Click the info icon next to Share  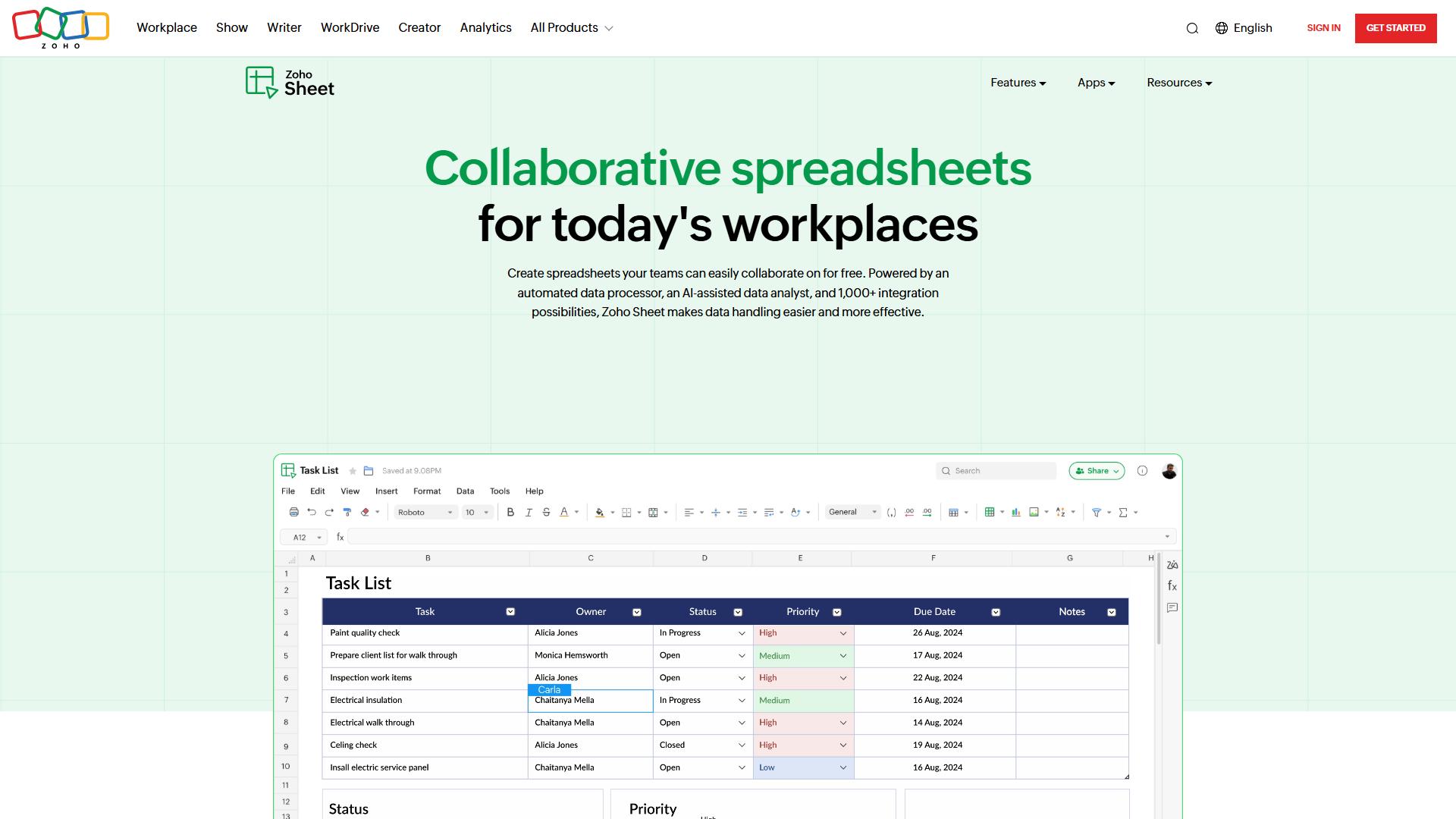pyautogui.click(x=1142, y=471)
